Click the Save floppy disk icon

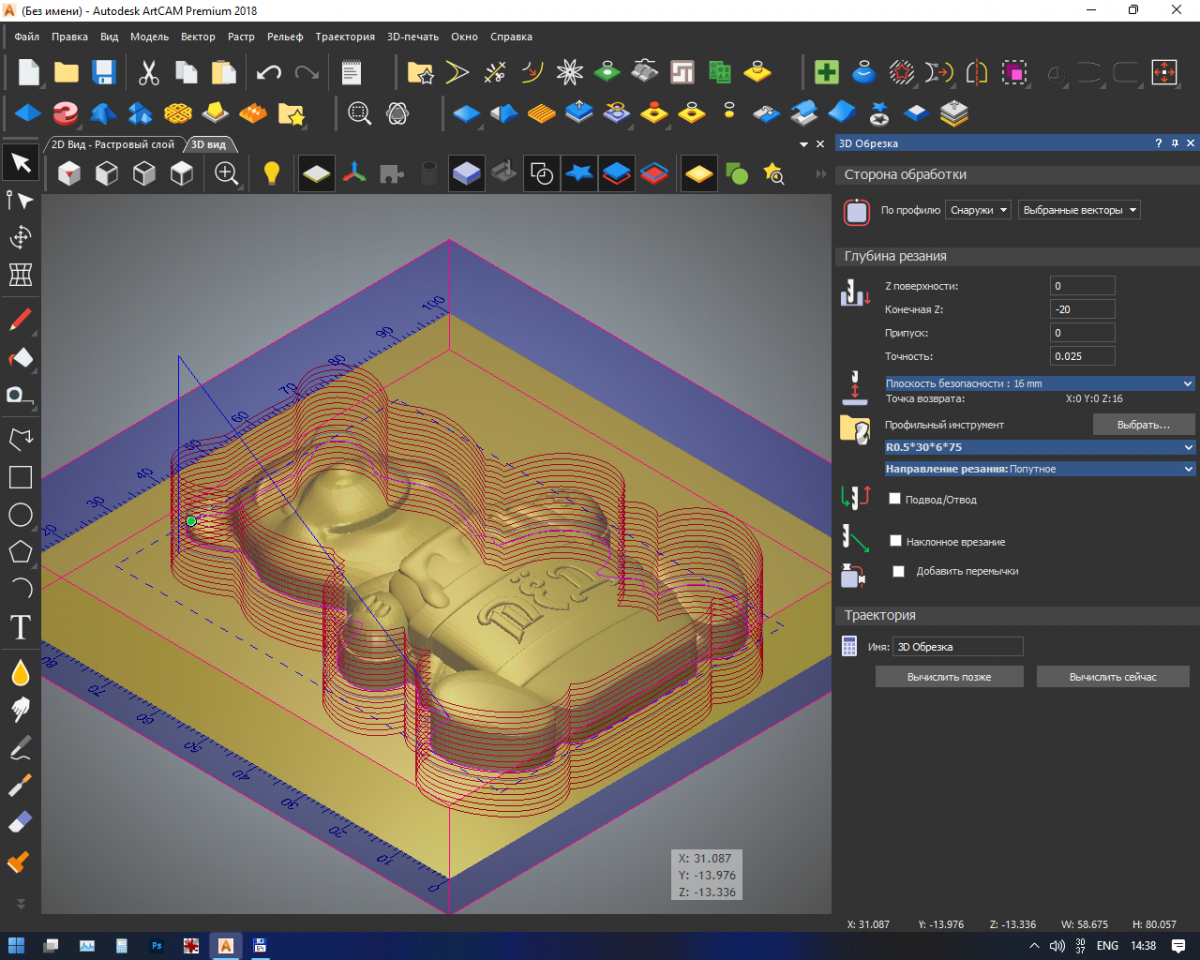click(104, 73)
